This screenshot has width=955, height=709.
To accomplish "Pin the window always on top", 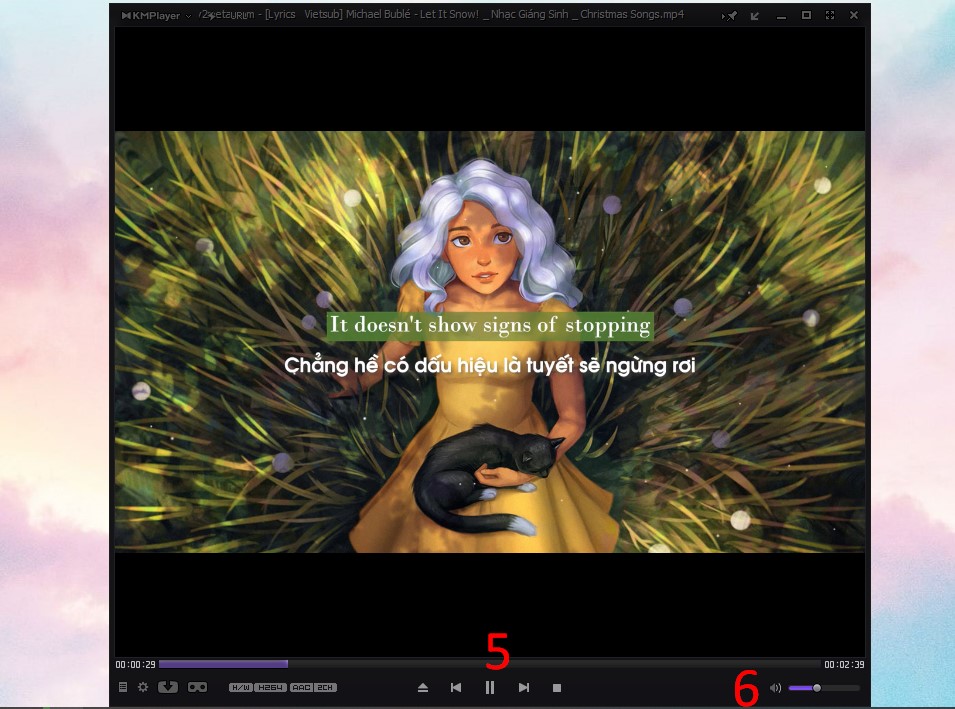I will [732, 16].
